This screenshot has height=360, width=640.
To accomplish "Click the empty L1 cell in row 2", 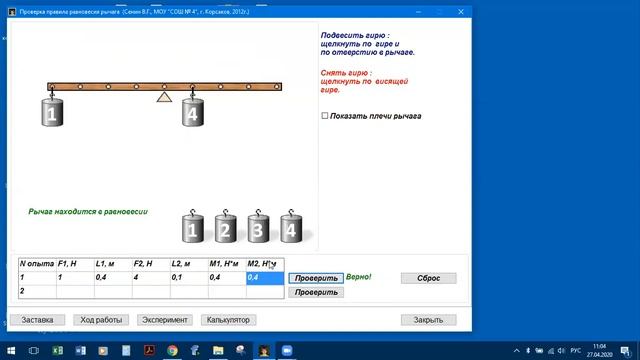I will (x=113, y=291).
